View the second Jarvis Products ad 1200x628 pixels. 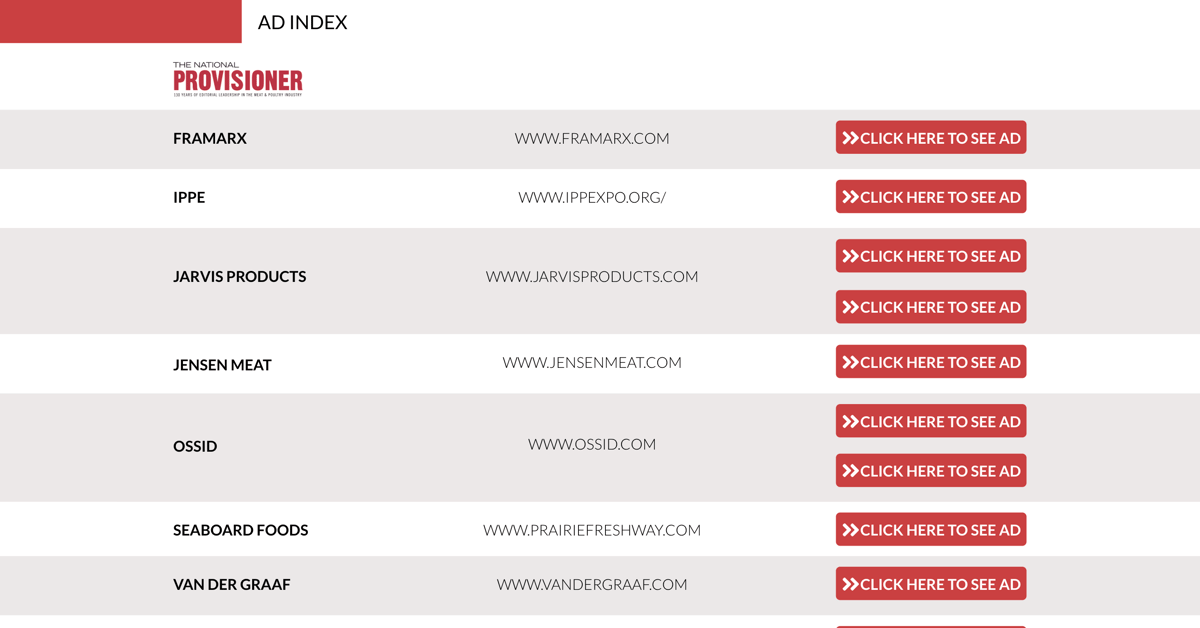(x=931, y=306)
